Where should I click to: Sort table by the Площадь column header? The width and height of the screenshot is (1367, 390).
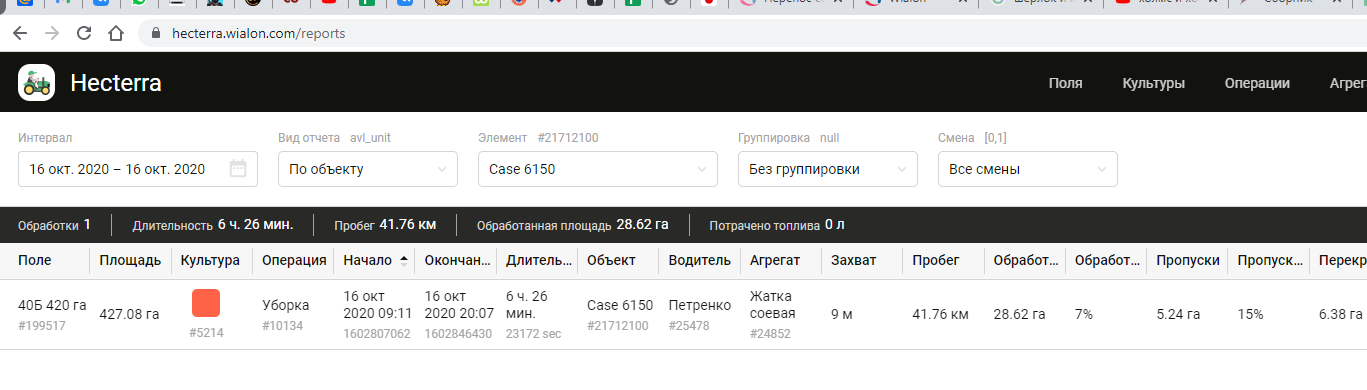(130, 260)
